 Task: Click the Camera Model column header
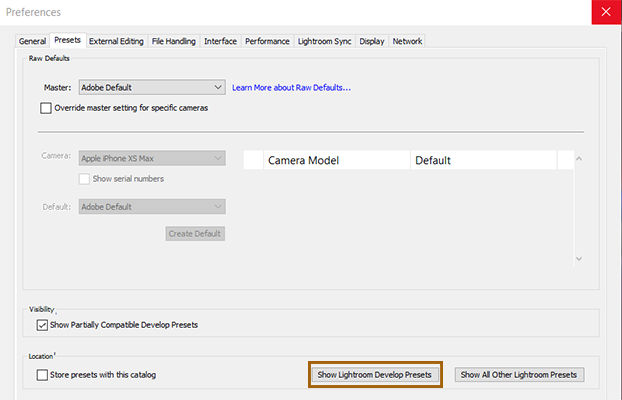pos(337,160)
